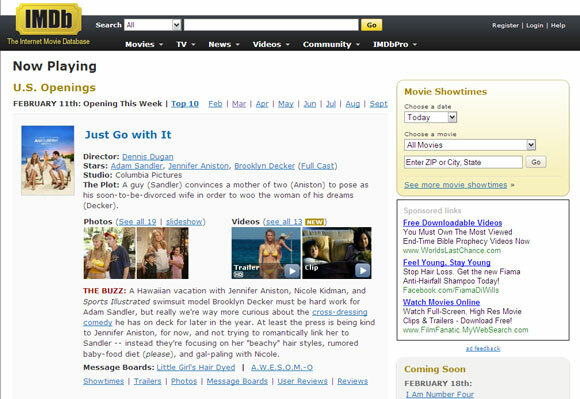Select the Feb month link
The image size is (580, 399).
pos(215,104)
